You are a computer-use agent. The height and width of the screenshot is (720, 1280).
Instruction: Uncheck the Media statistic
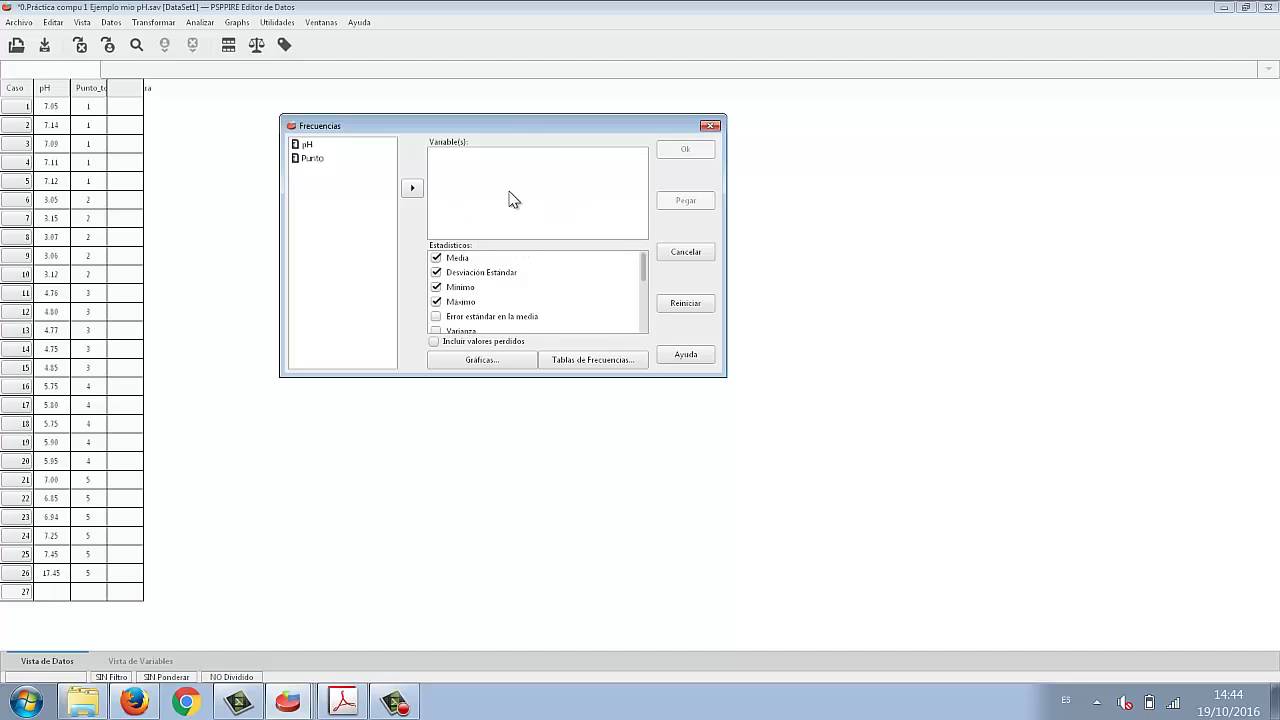(436, 258)
